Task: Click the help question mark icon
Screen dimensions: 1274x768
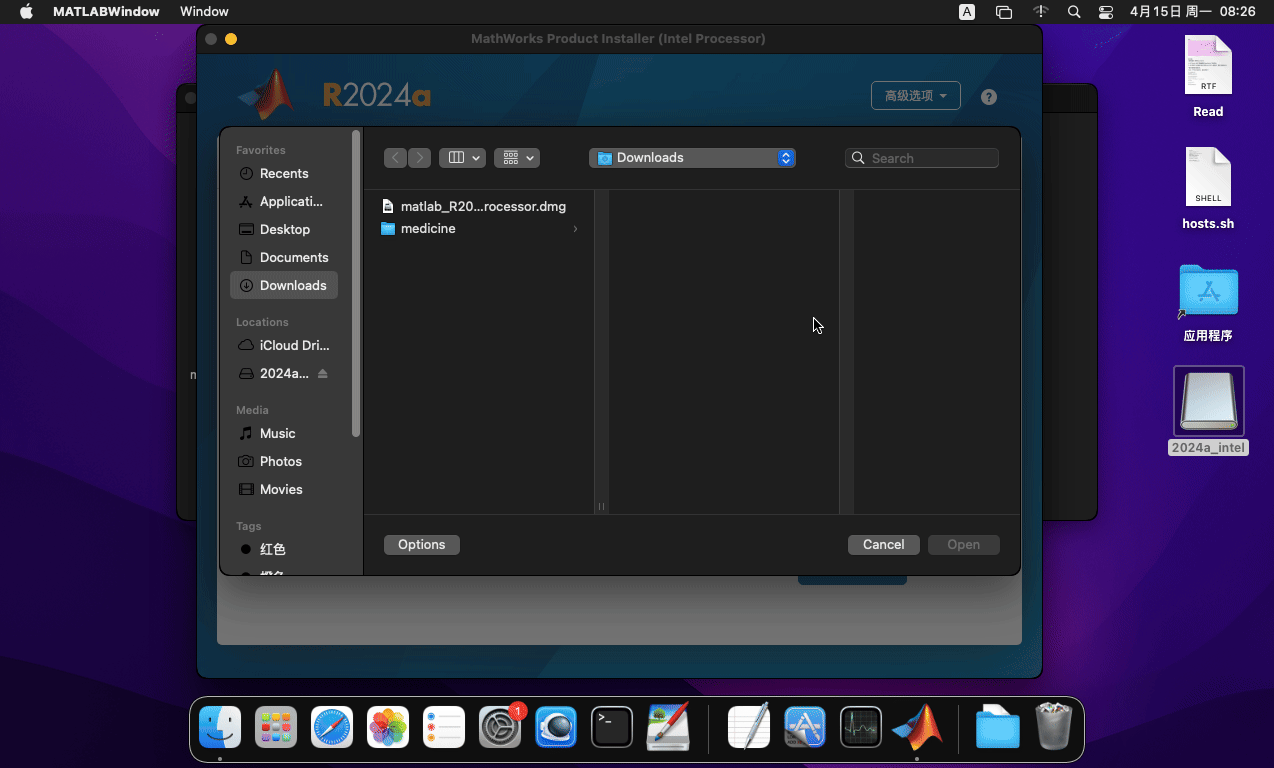Action: [989, 97]
